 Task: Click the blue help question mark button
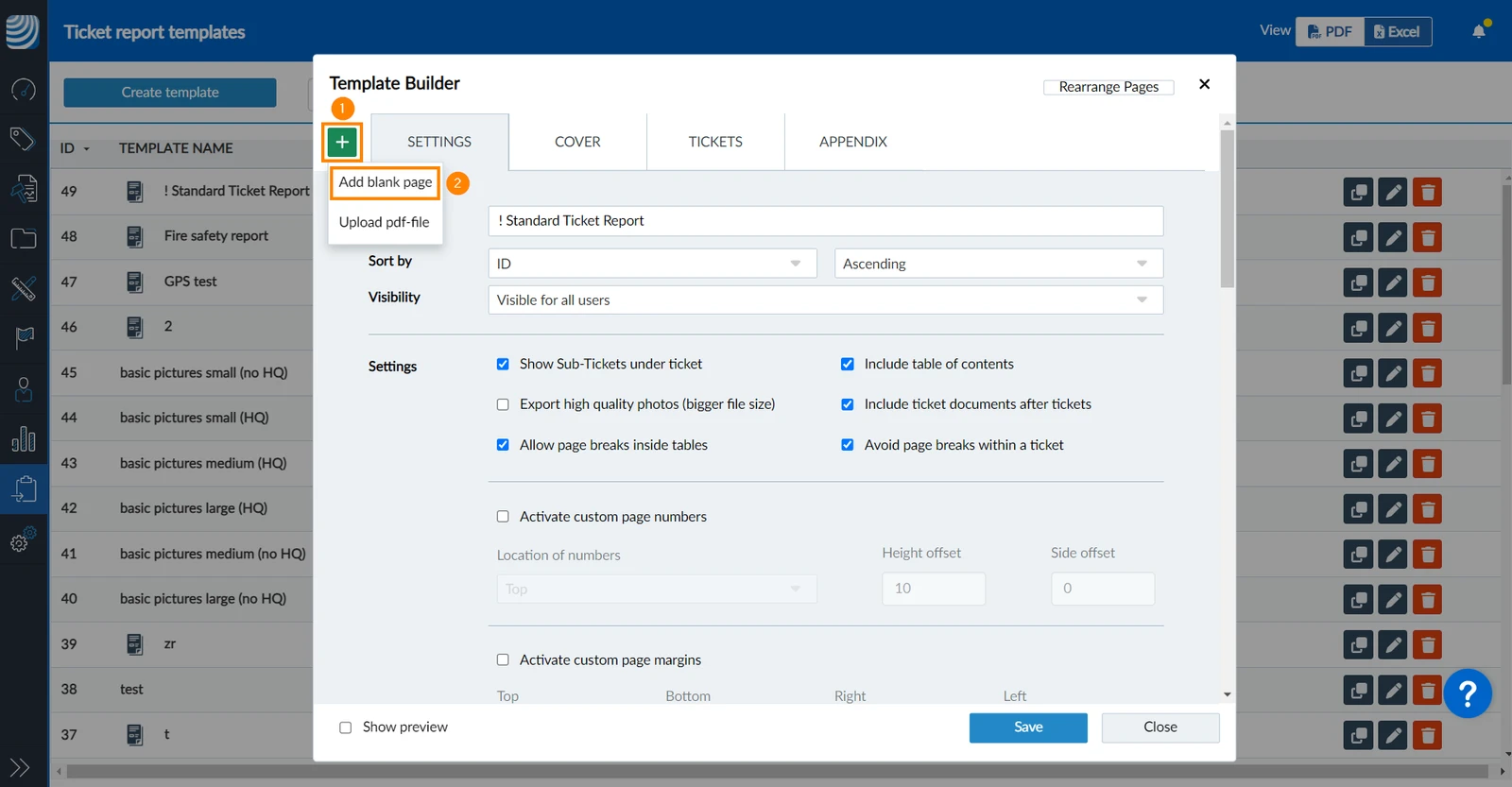click(x=1468, y=694)
